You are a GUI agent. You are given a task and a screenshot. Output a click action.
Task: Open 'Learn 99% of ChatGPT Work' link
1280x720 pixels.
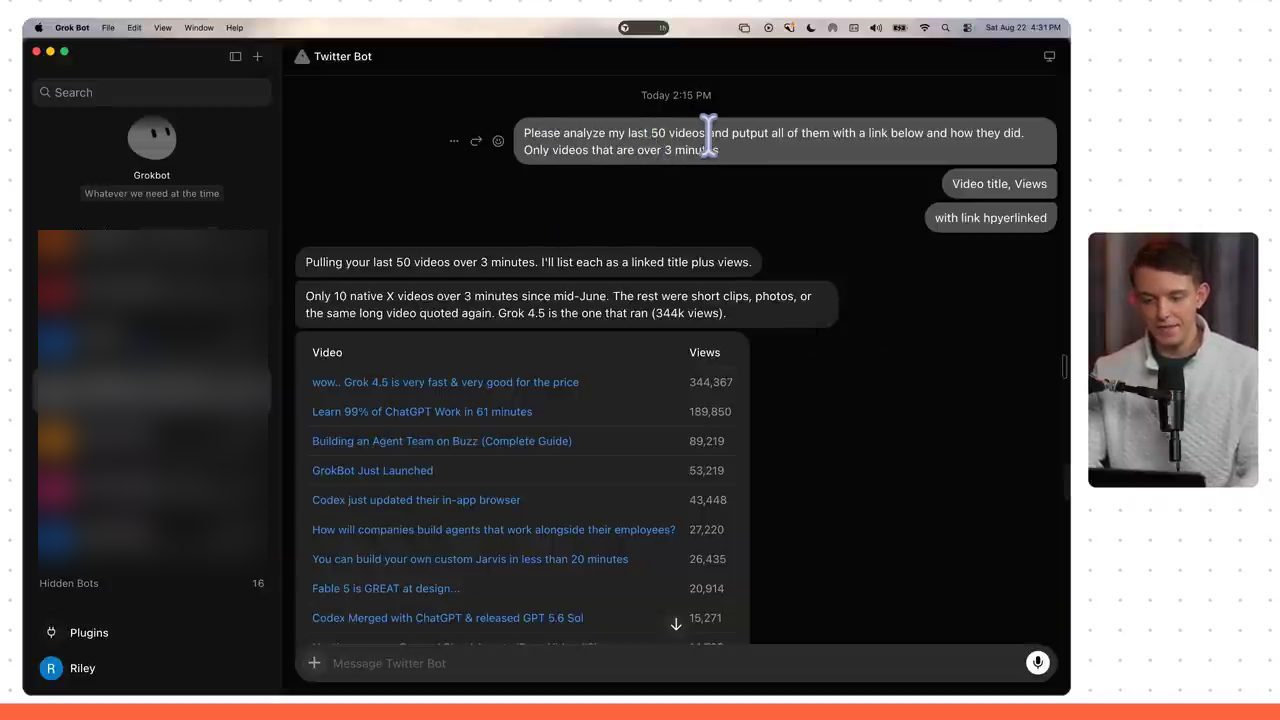pos(422,412)
